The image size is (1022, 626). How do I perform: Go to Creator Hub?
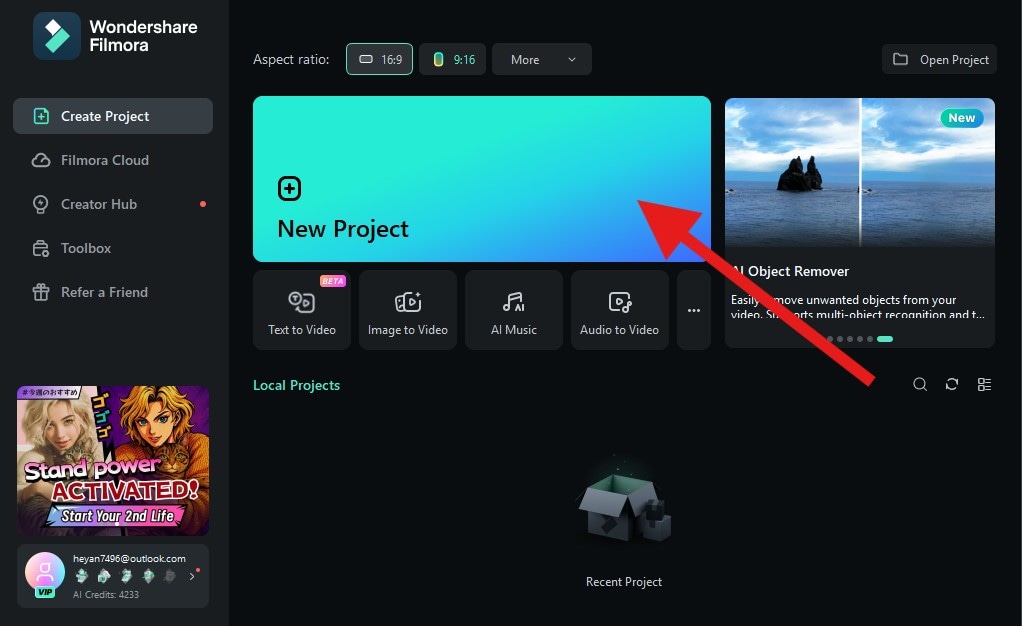[x=113, y=204]
